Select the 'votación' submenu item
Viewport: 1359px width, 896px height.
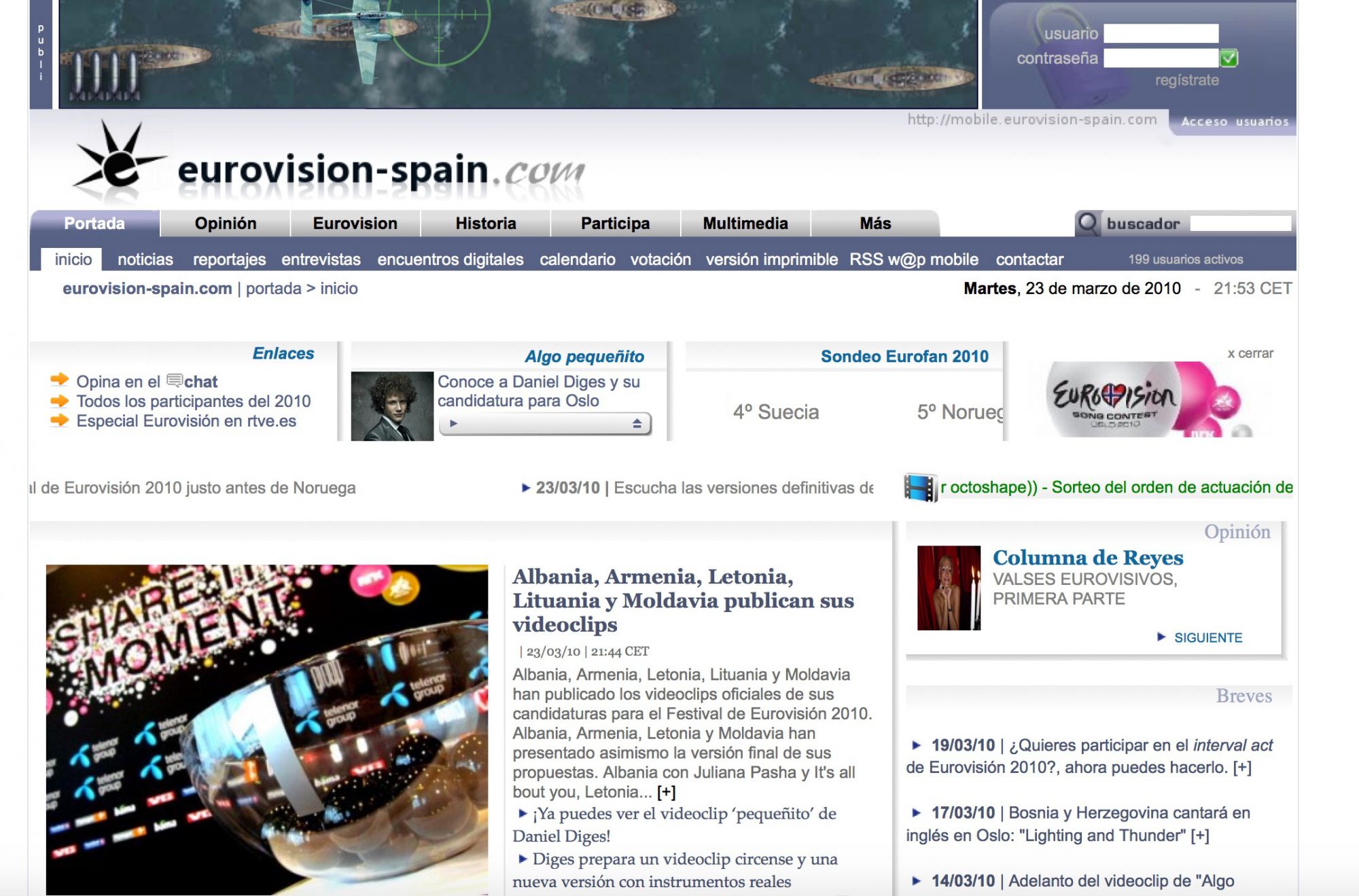[x=660, y=259]
